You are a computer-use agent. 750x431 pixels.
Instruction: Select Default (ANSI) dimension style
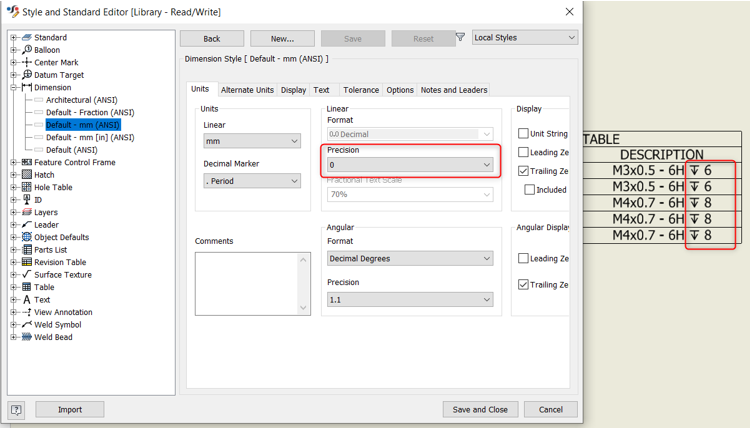pos(72,150)
